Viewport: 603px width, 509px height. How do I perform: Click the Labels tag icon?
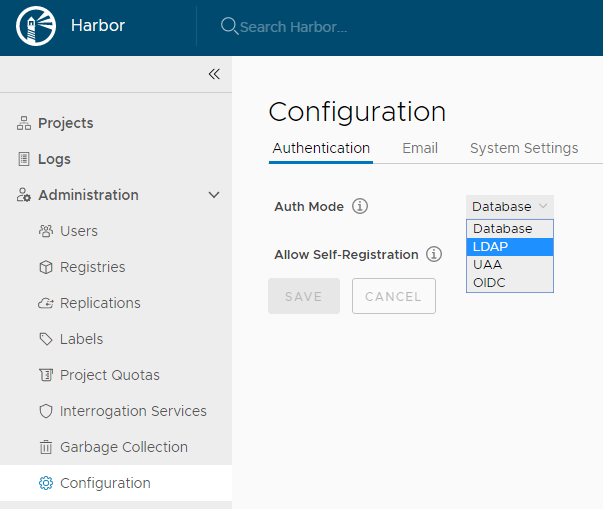tap(46, 339)
